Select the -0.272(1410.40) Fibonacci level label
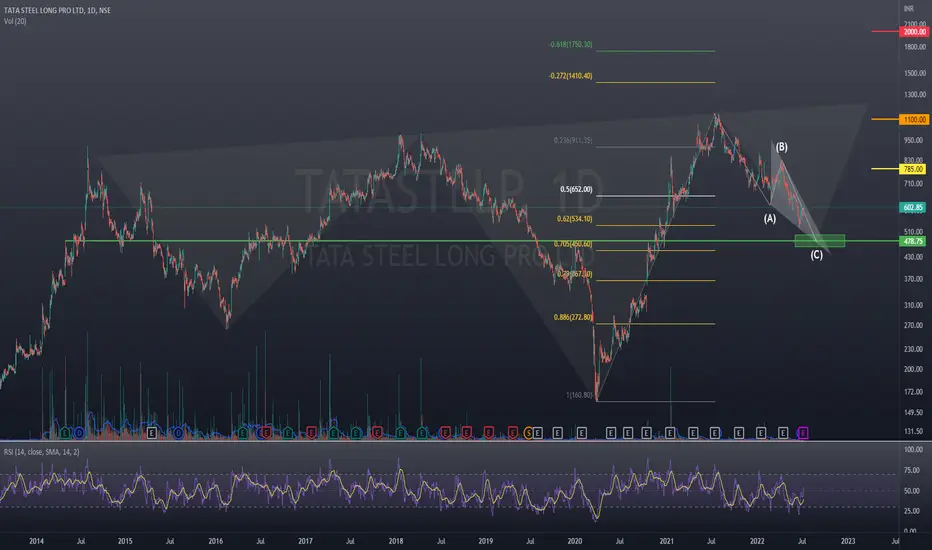This screenshot has height=550, width=932. [x=571, y=76]
